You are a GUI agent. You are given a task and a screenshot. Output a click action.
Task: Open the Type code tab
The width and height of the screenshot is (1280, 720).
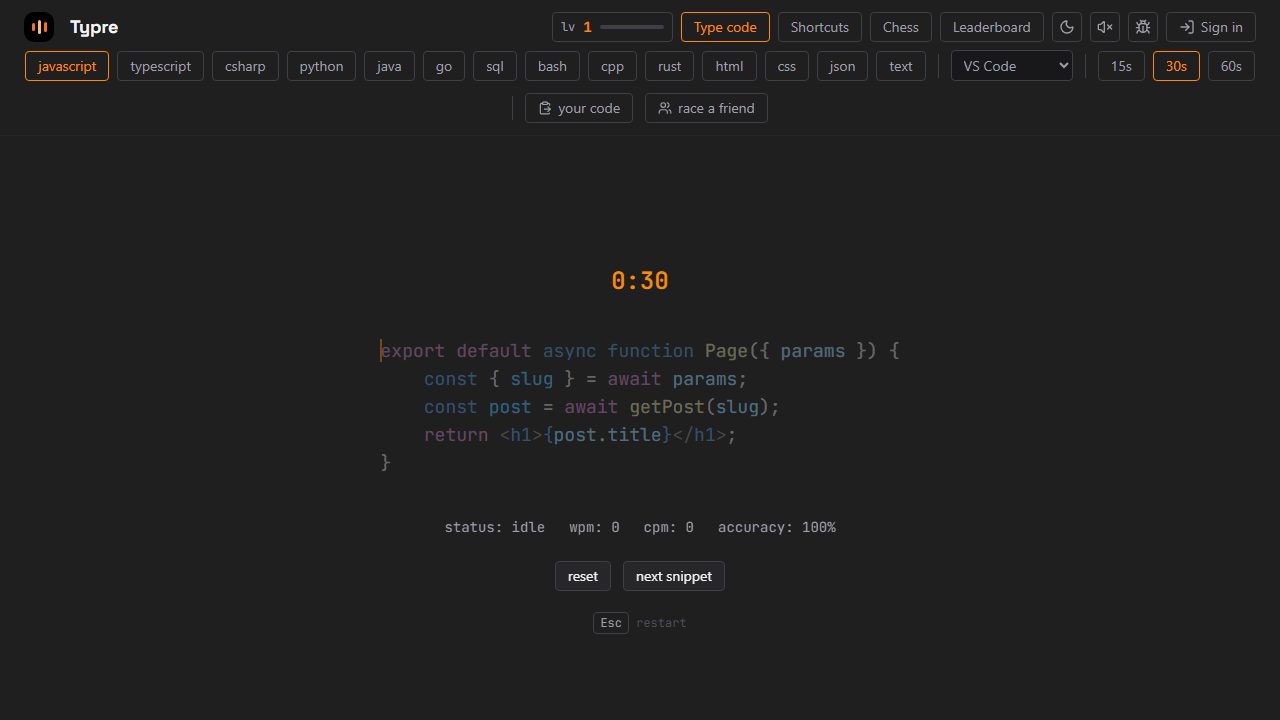725,27
